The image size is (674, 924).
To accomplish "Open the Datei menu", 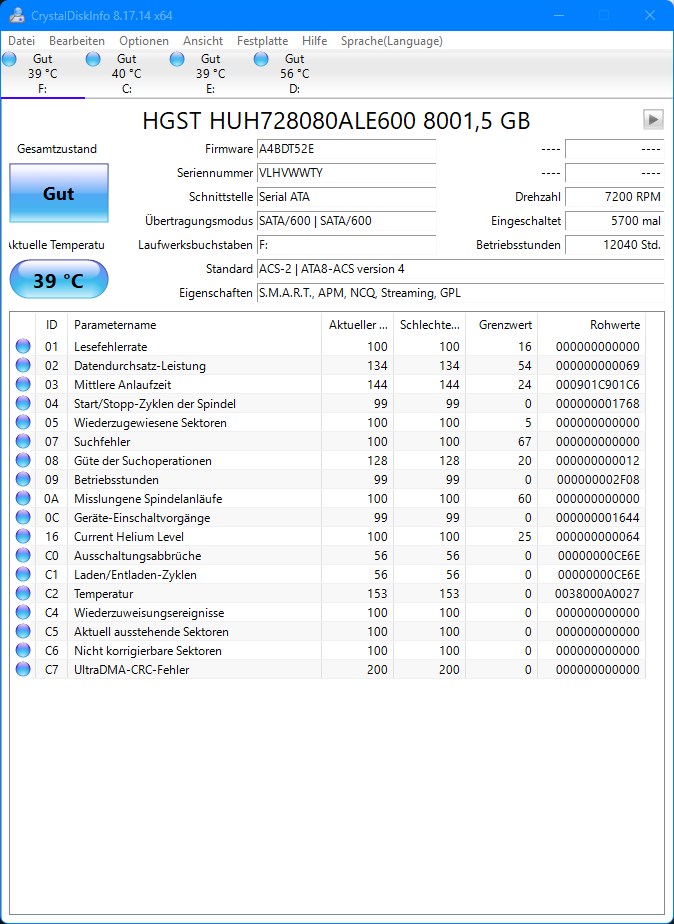I will tap(22, 41).
